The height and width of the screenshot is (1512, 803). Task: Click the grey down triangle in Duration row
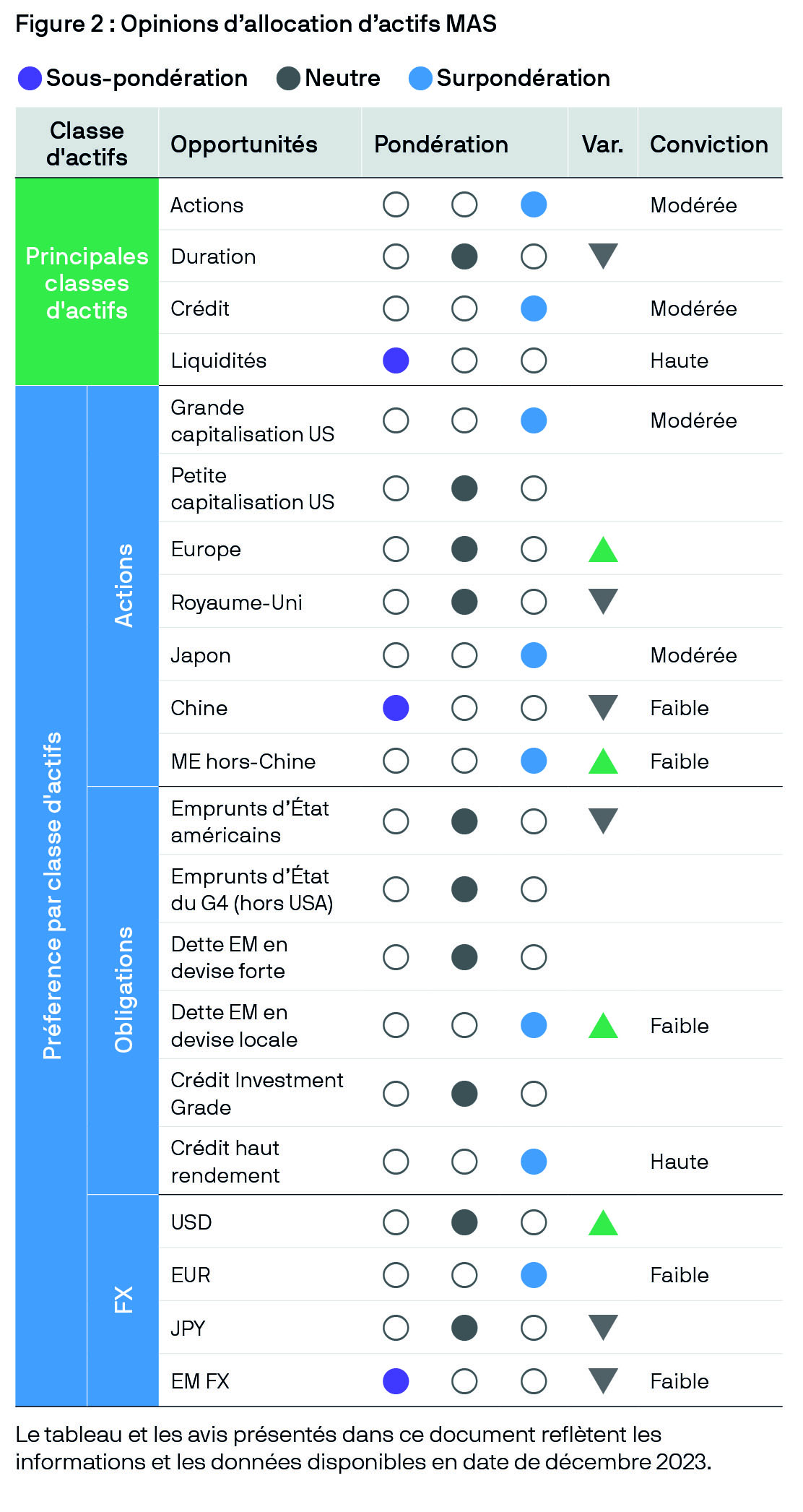pyautogui.click(x=603, y=256)
